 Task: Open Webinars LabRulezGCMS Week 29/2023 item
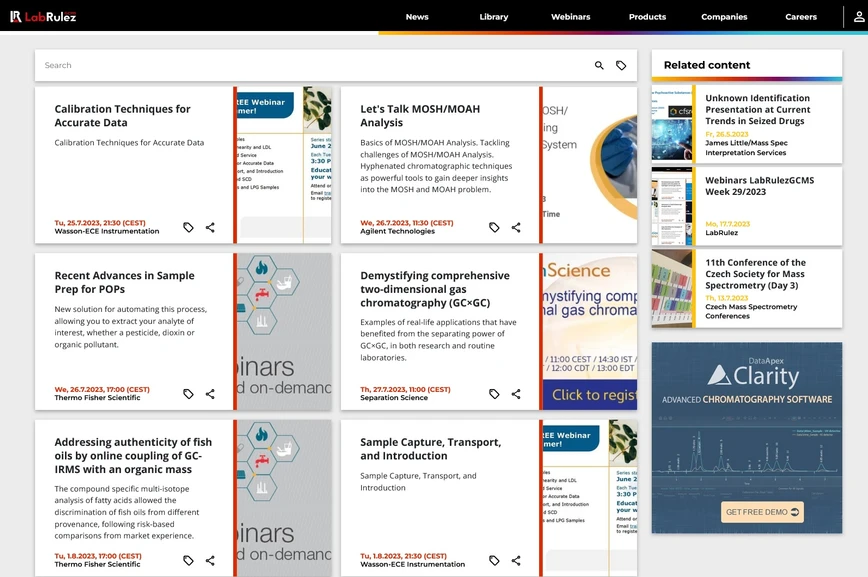coord(760,186)
